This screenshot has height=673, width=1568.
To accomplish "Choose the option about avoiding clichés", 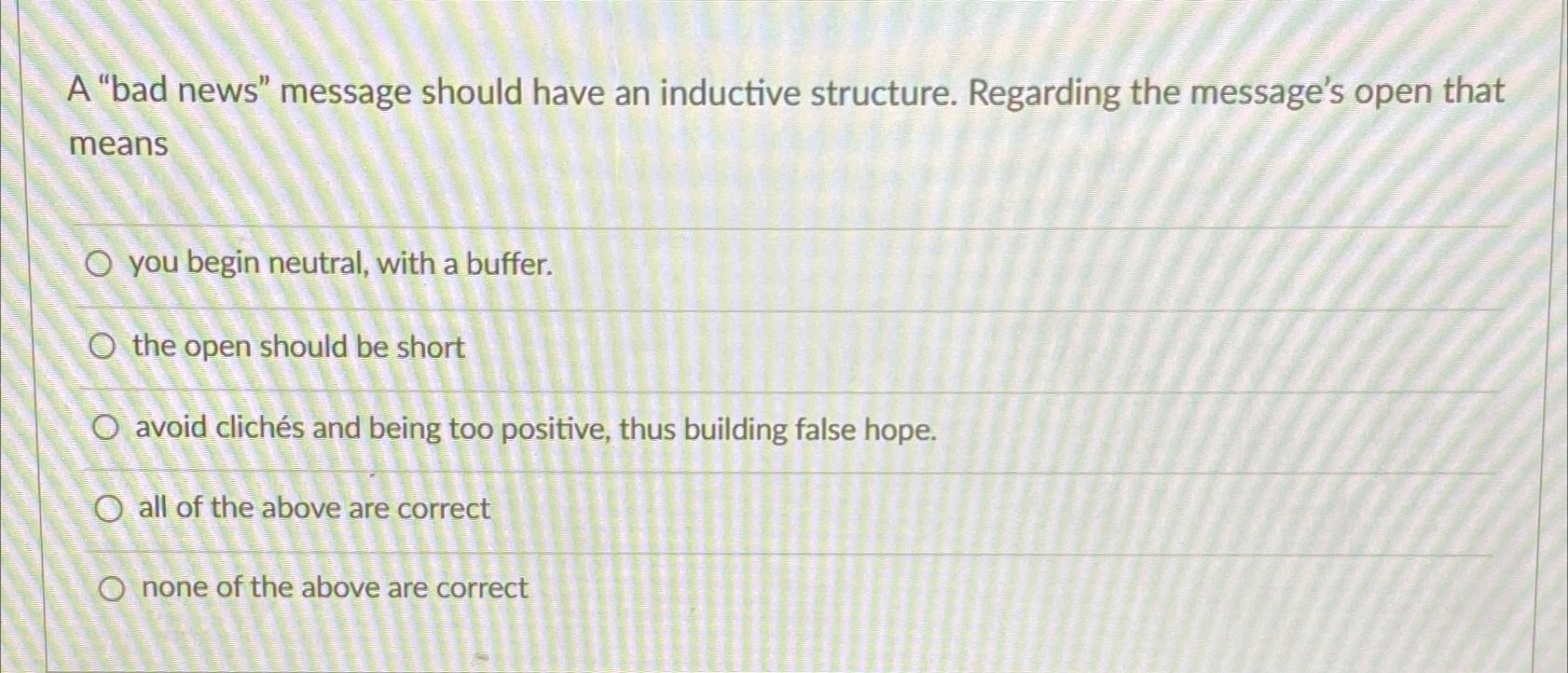I will pyautogui.click(x=107, y=428).
